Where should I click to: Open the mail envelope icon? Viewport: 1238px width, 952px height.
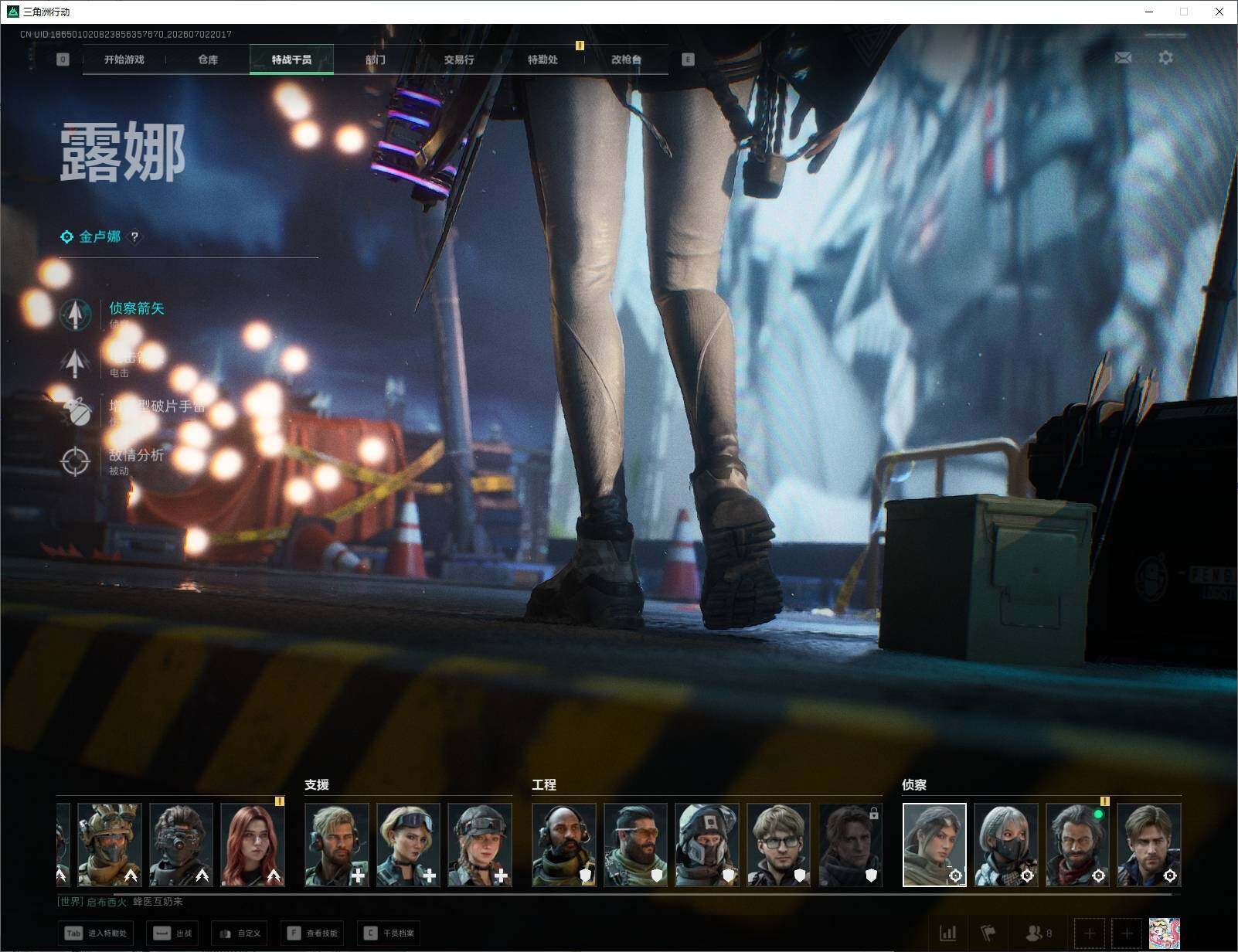pyautogui.click(x=1123, y=58)
